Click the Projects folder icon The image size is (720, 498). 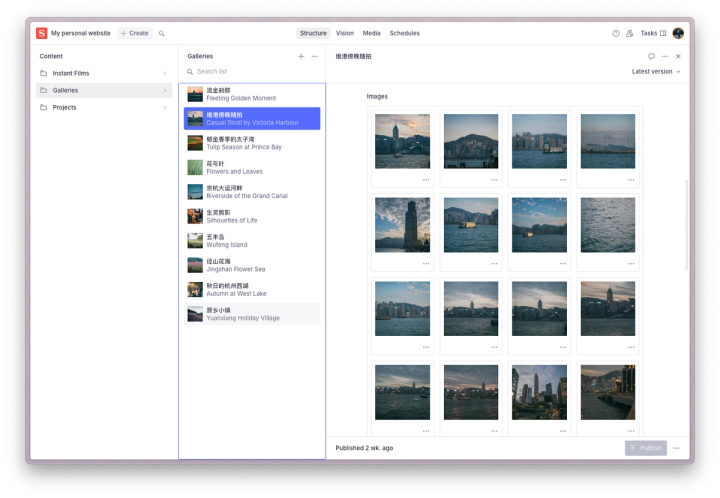click(x=44, y=107)
